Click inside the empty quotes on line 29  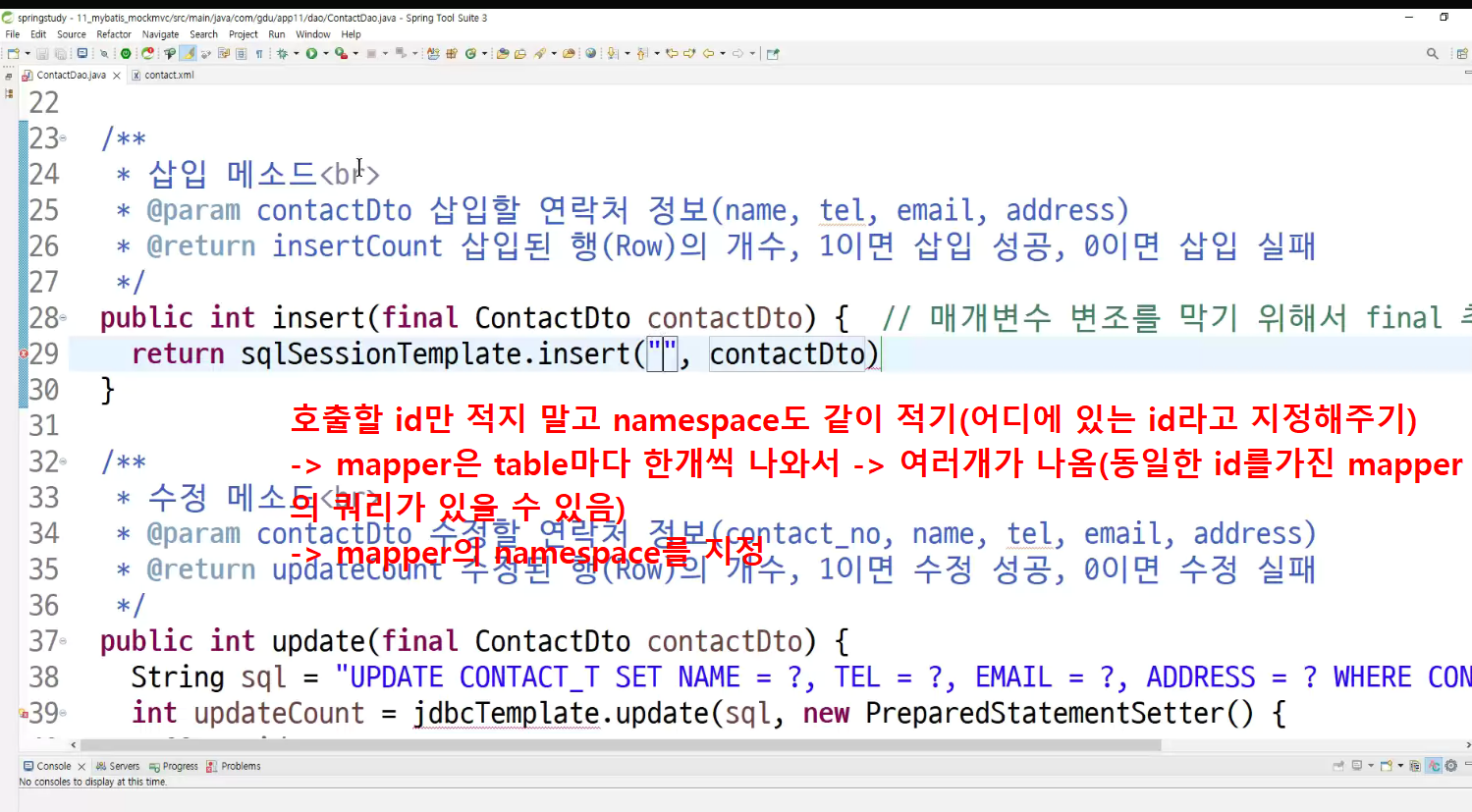point(664,353)
